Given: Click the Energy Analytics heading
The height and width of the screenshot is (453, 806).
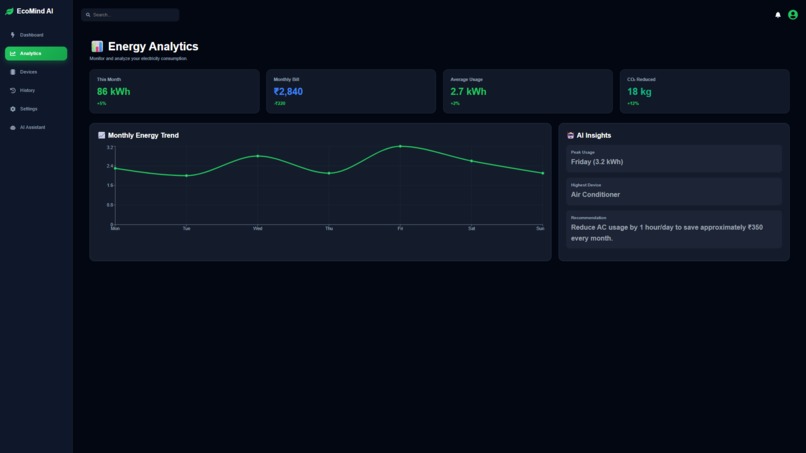Looking at the screenshot, I should coord(153,46).
